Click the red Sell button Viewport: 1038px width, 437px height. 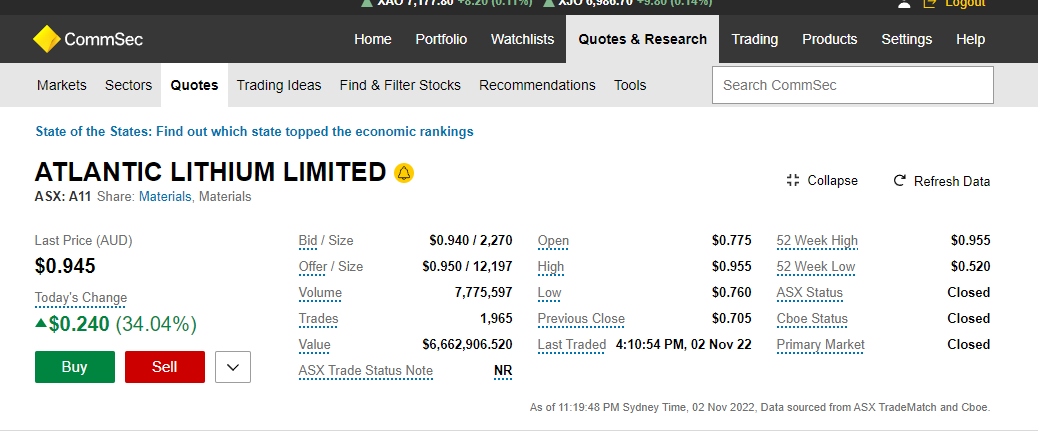[x=165, y=367]
